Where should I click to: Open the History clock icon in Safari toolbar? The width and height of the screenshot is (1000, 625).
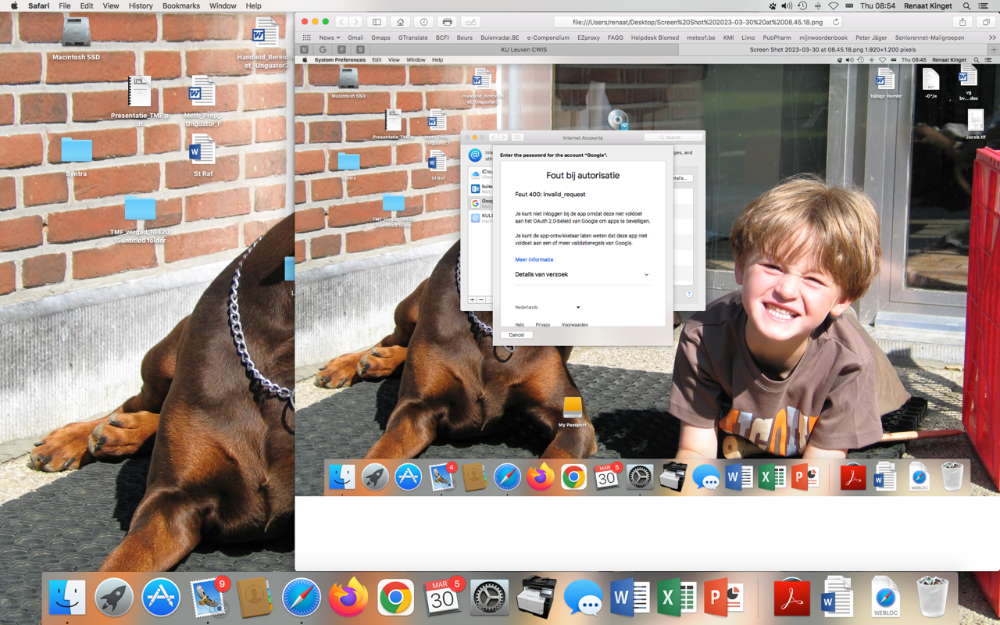[424, 21]
